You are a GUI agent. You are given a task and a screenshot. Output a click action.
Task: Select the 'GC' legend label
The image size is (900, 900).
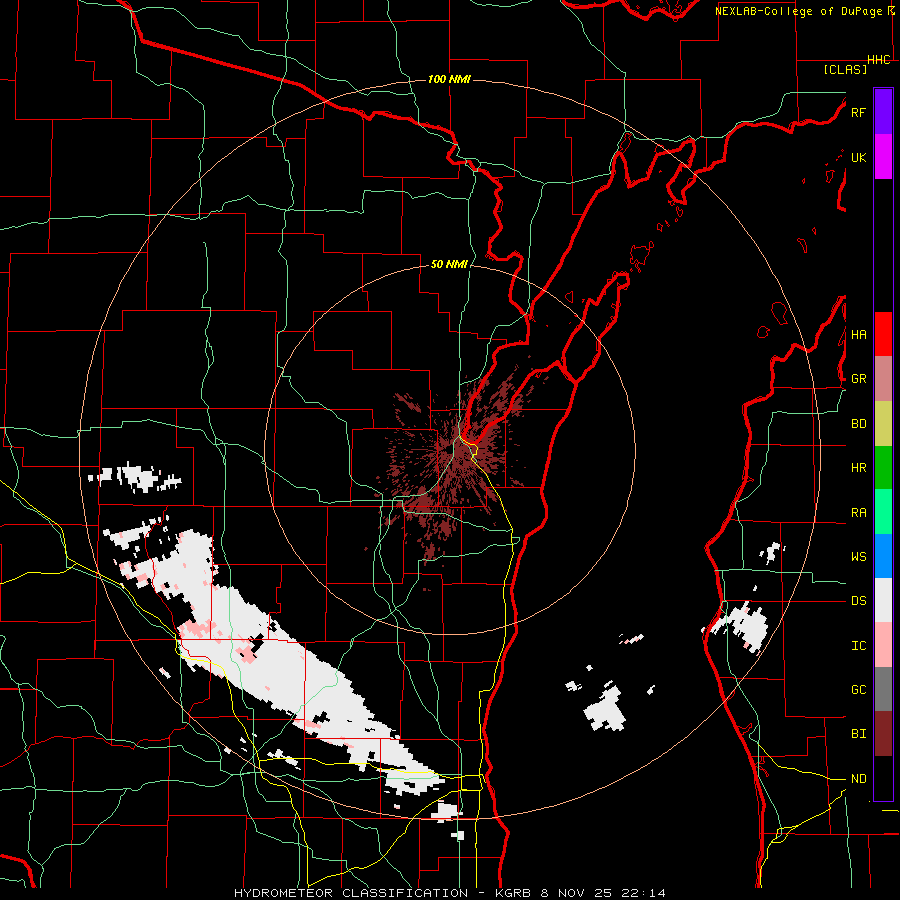click(x=858, y=690)
